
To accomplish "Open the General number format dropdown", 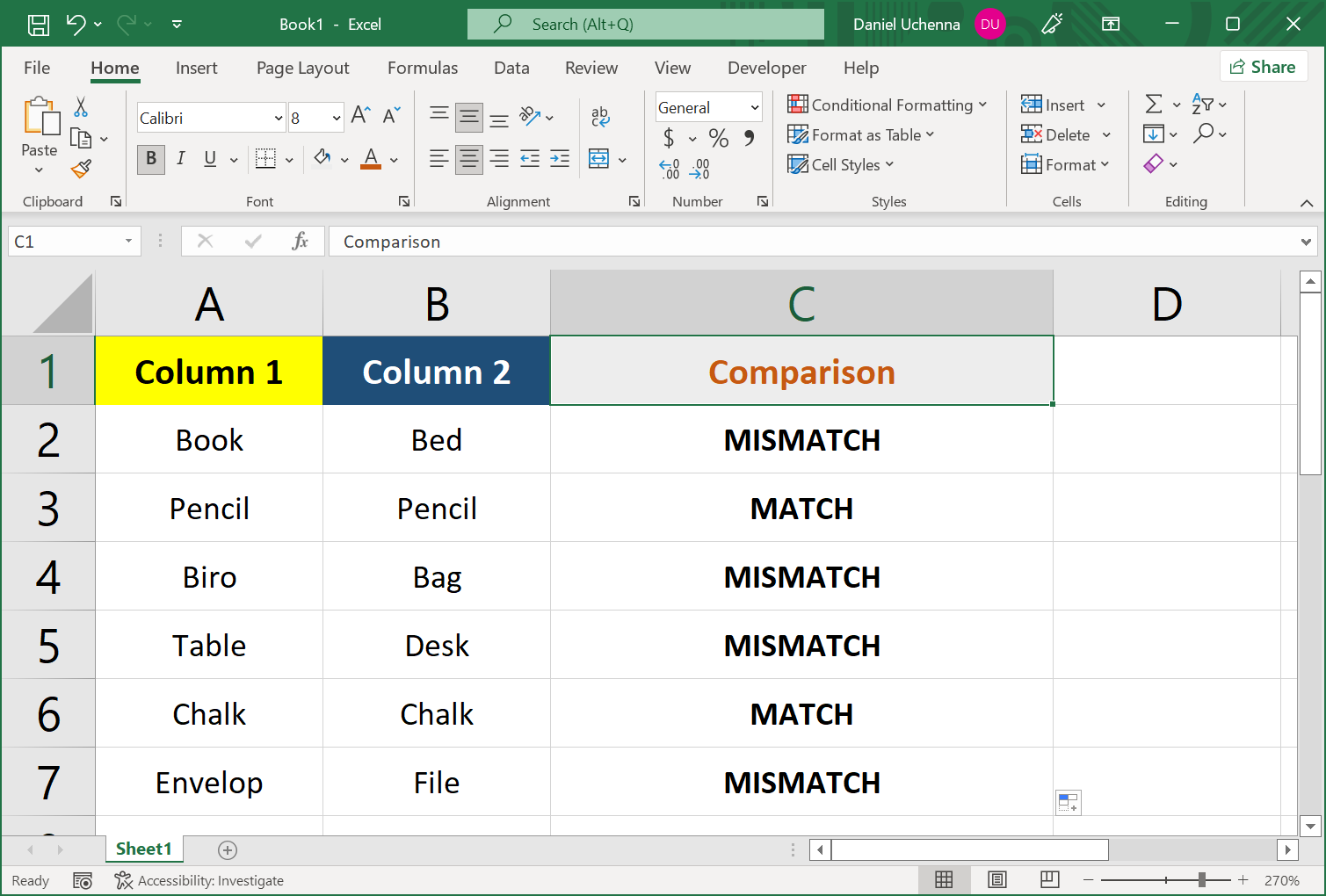I will pyautogui.click(x=707, y=106).
